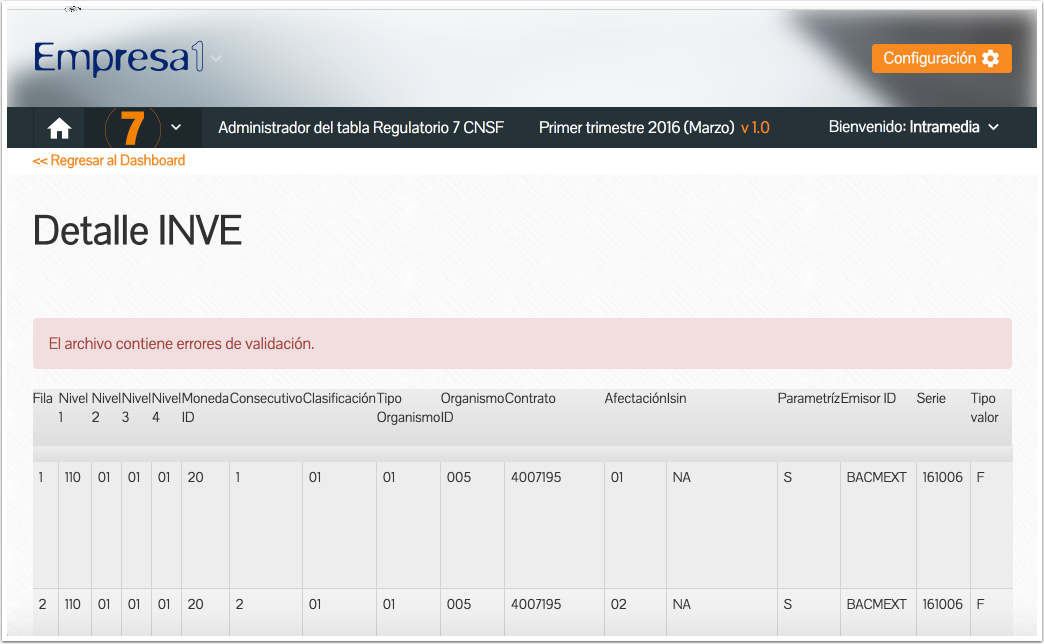The image size is (1044, 644).
Task: Open the Empresa1 company dropdown arrow
Action: [x=217, y=59]
